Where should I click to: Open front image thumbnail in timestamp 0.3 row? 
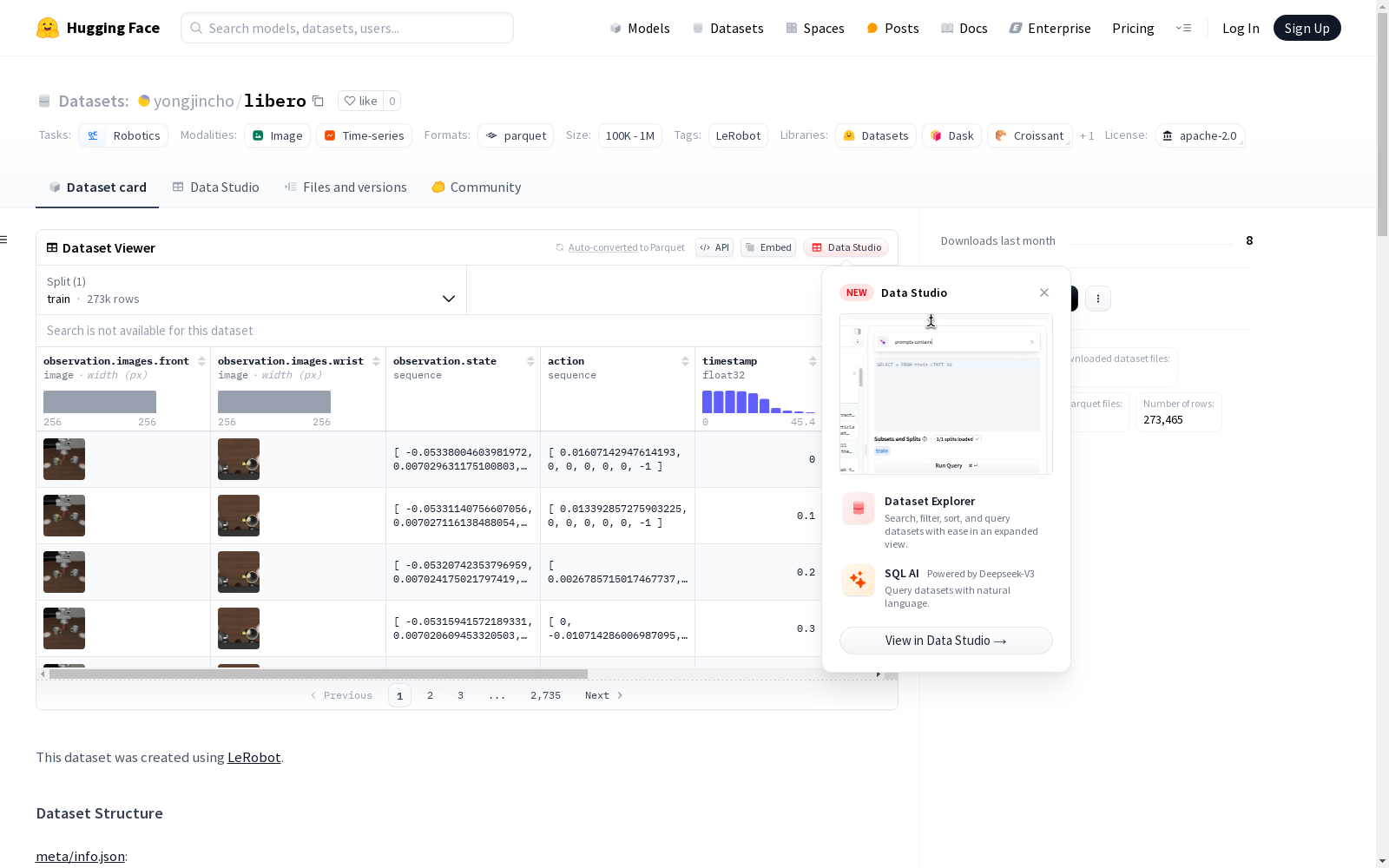(64, 628)
